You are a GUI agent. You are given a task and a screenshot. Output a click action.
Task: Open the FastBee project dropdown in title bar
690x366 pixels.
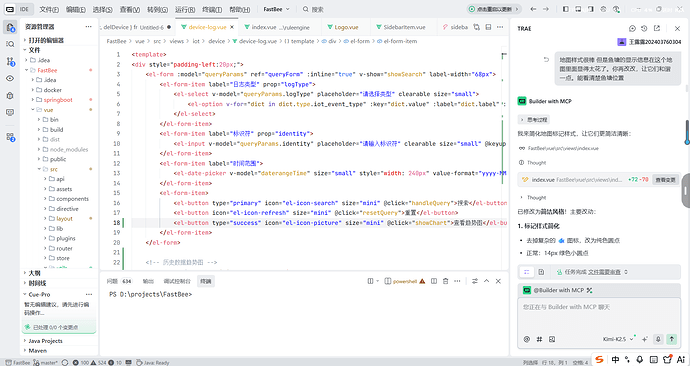(x=276, y=9)
